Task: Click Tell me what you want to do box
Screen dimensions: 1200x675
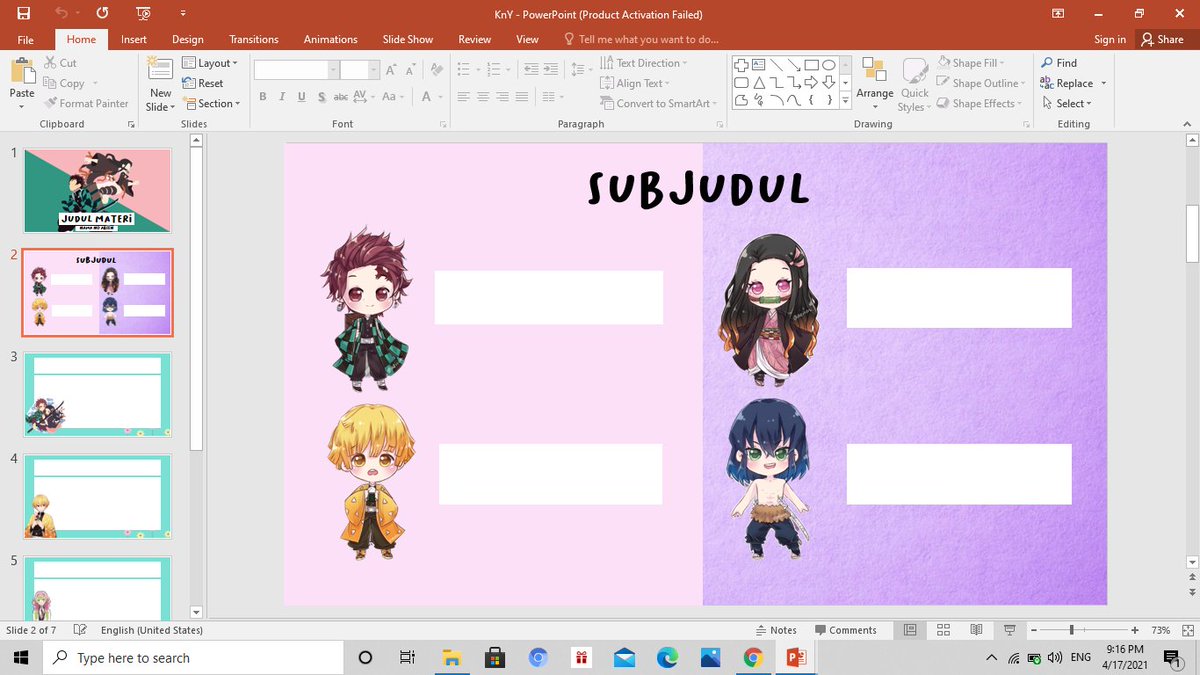Action: coord(641,39)
